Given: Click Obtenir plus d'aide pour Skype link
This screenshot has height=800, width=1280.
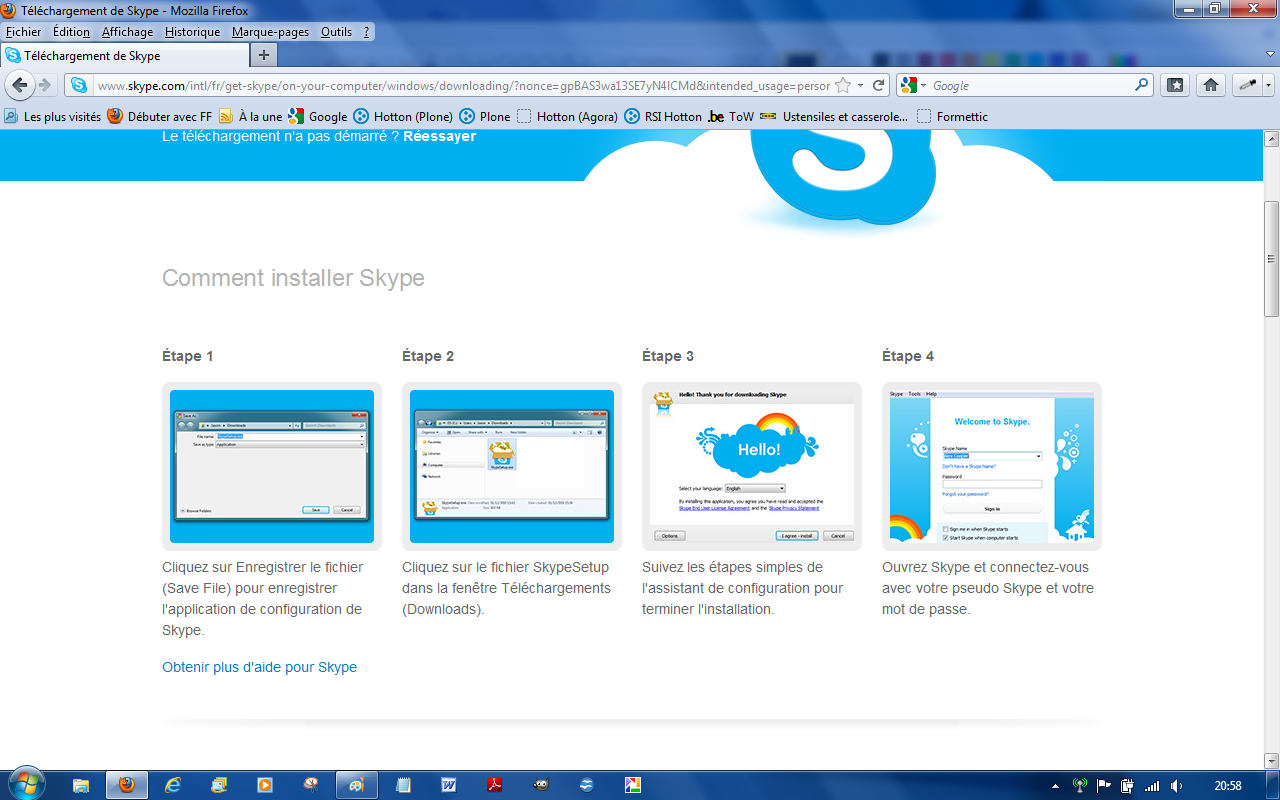Looking at the screenshot, I should 259,667.
